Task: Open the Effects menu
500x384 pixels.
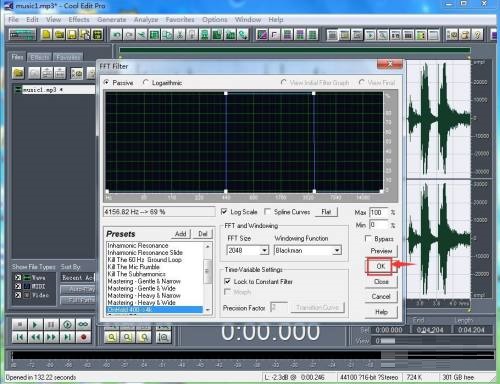Action: pyautogui.click(x=79, y=20)
